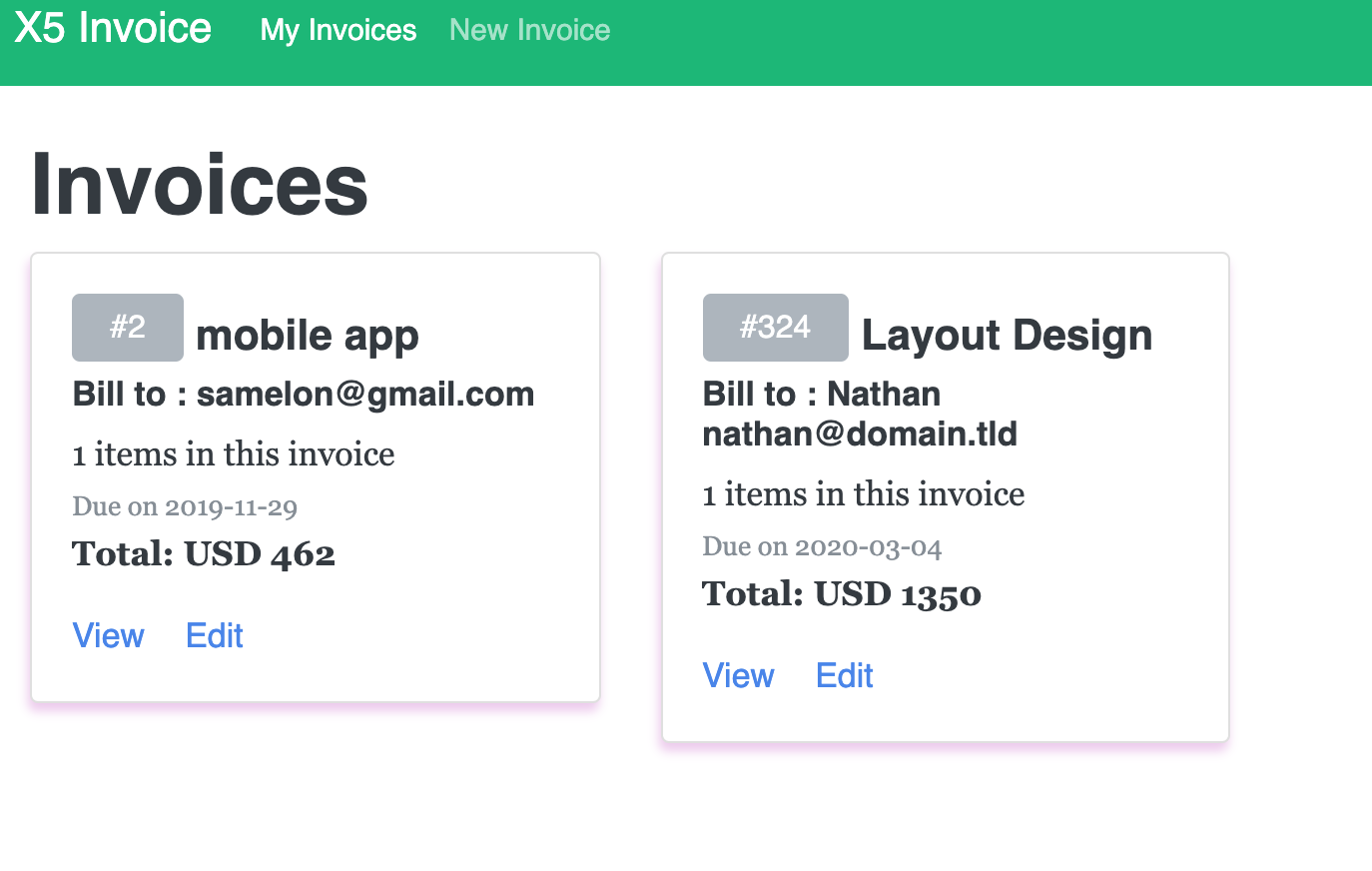Click the item count on Layout Design card

click(x=864, y=494)
